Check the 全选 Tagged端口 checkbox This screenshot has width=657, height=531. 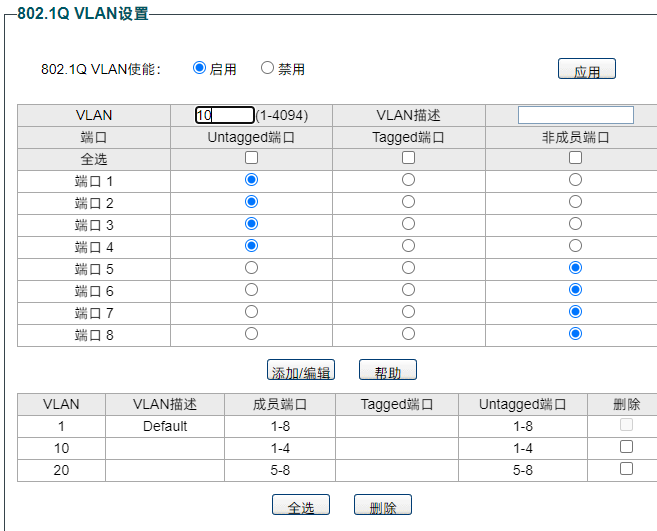pos(408,158)
